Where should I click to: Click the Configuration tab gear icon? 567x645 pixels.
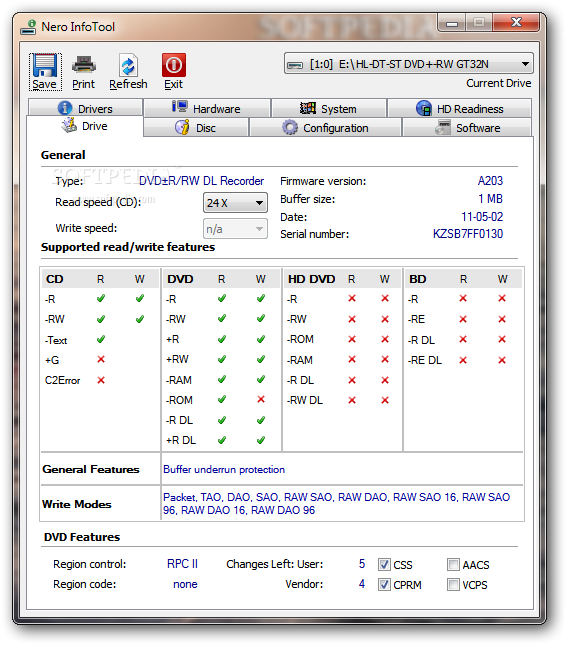(x=290, y=127)
